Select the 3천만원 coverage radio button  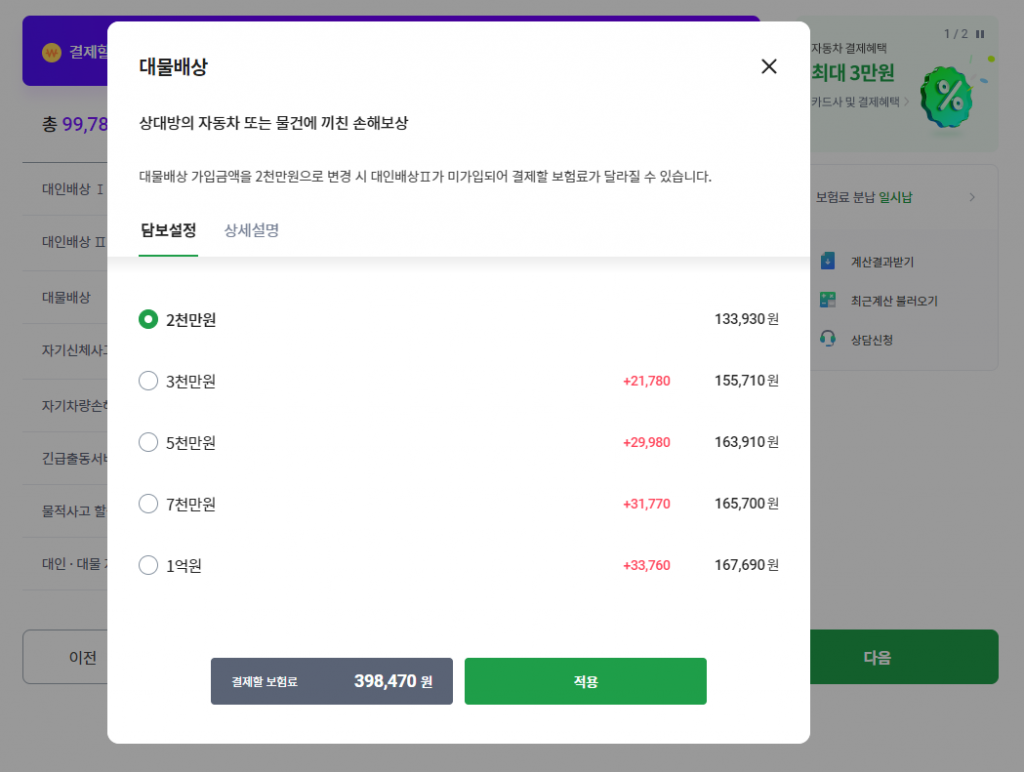pos(148,380)
